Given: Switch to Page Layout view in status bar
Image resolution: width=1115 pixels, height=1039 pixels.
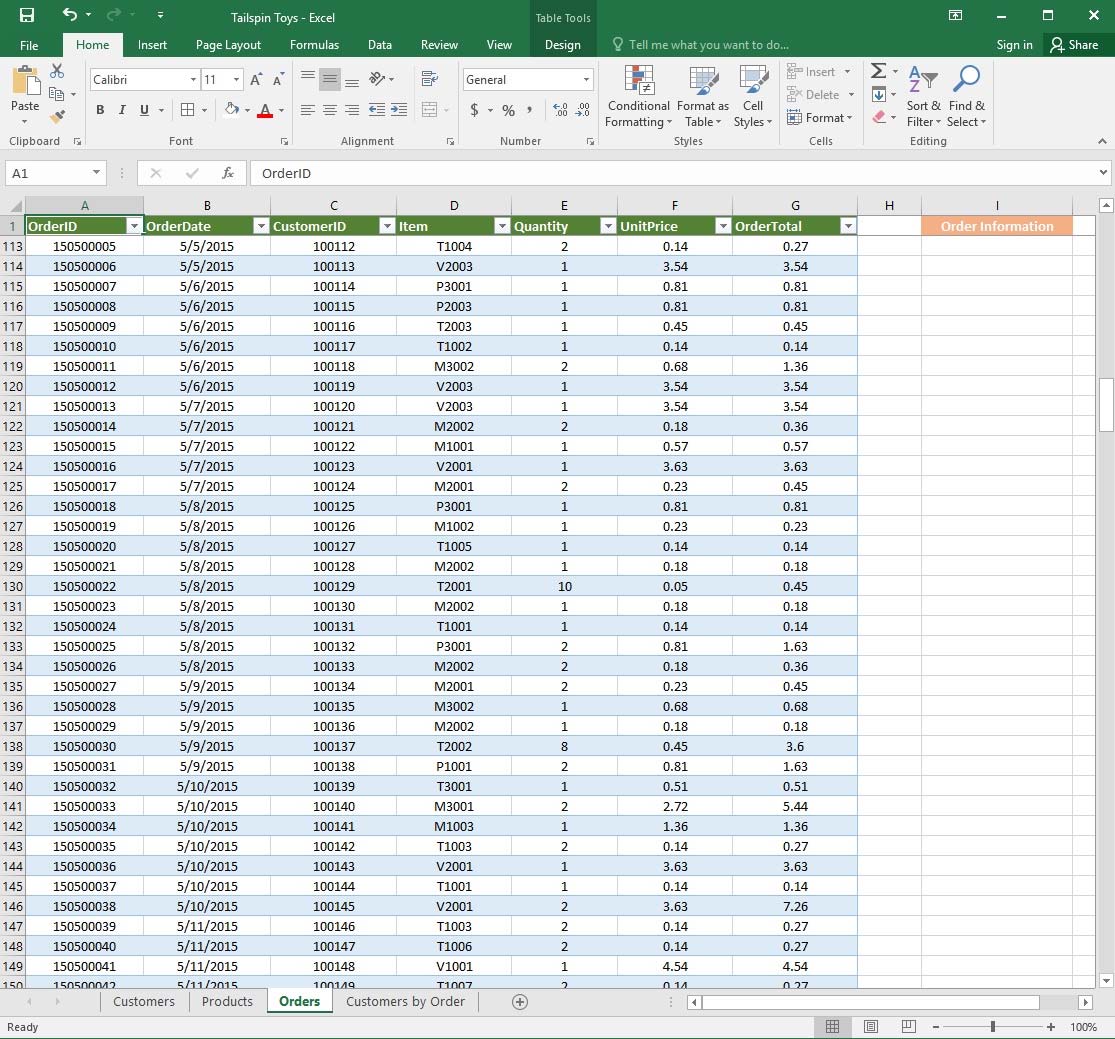Looking at the screenshot, I should tap(870, 1027).
